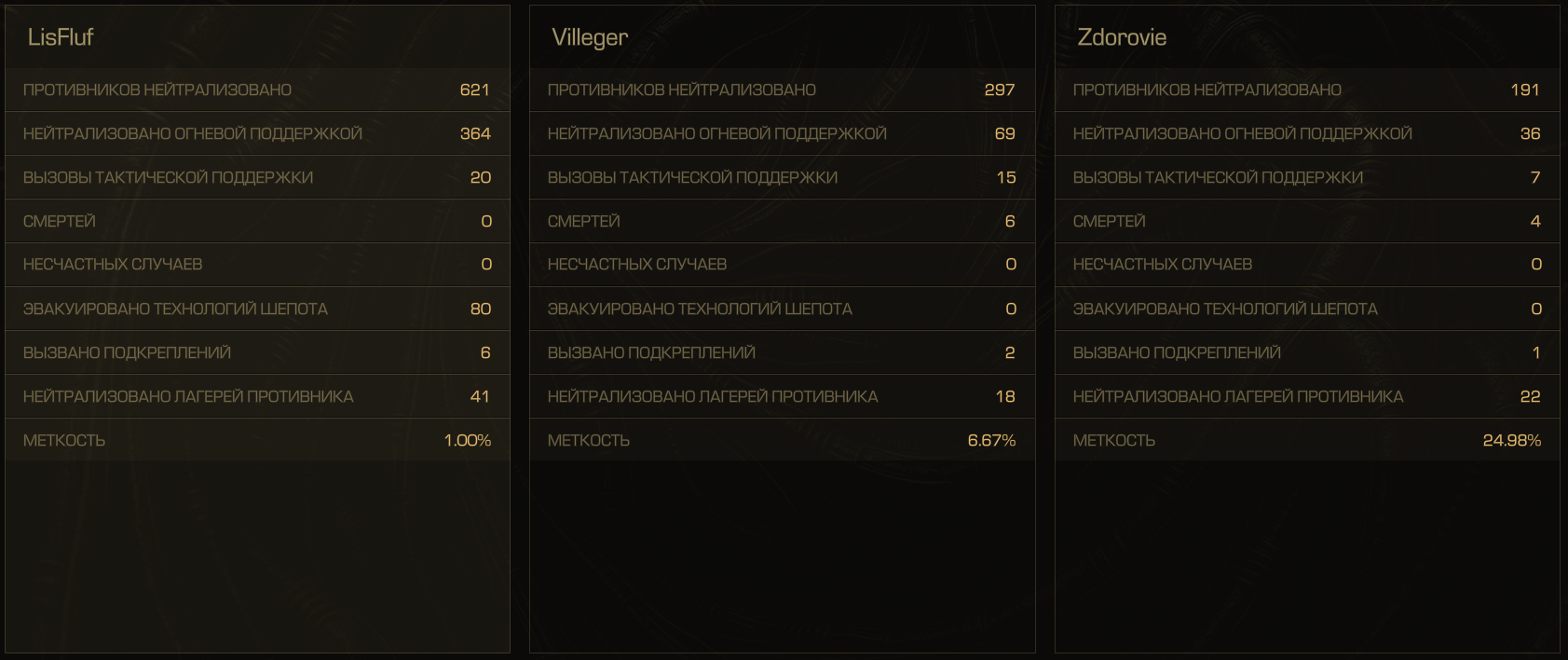Click Villeger's СМЕРТЕЙ row showing 6
The image size is (1568, 660).
click(782, 221)
